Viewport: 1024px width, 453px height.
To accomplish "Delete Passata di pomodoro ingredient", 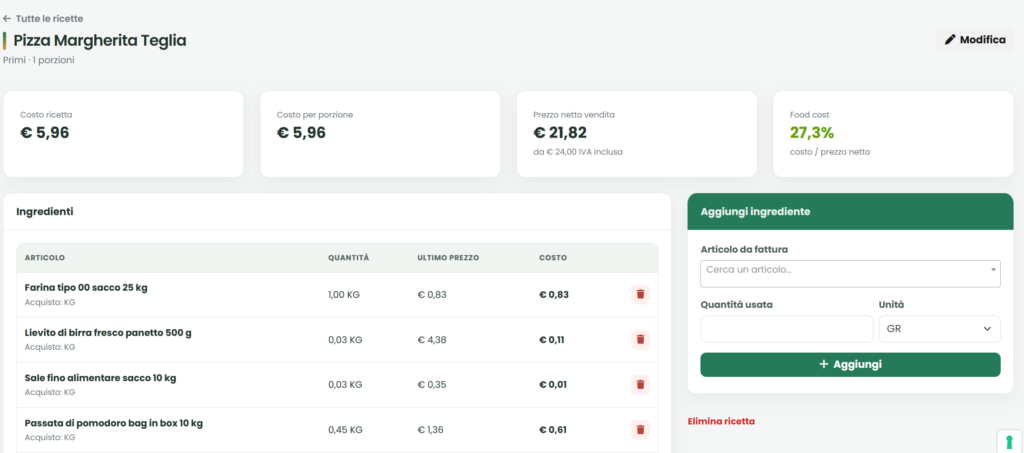I will tap(640, 430).
